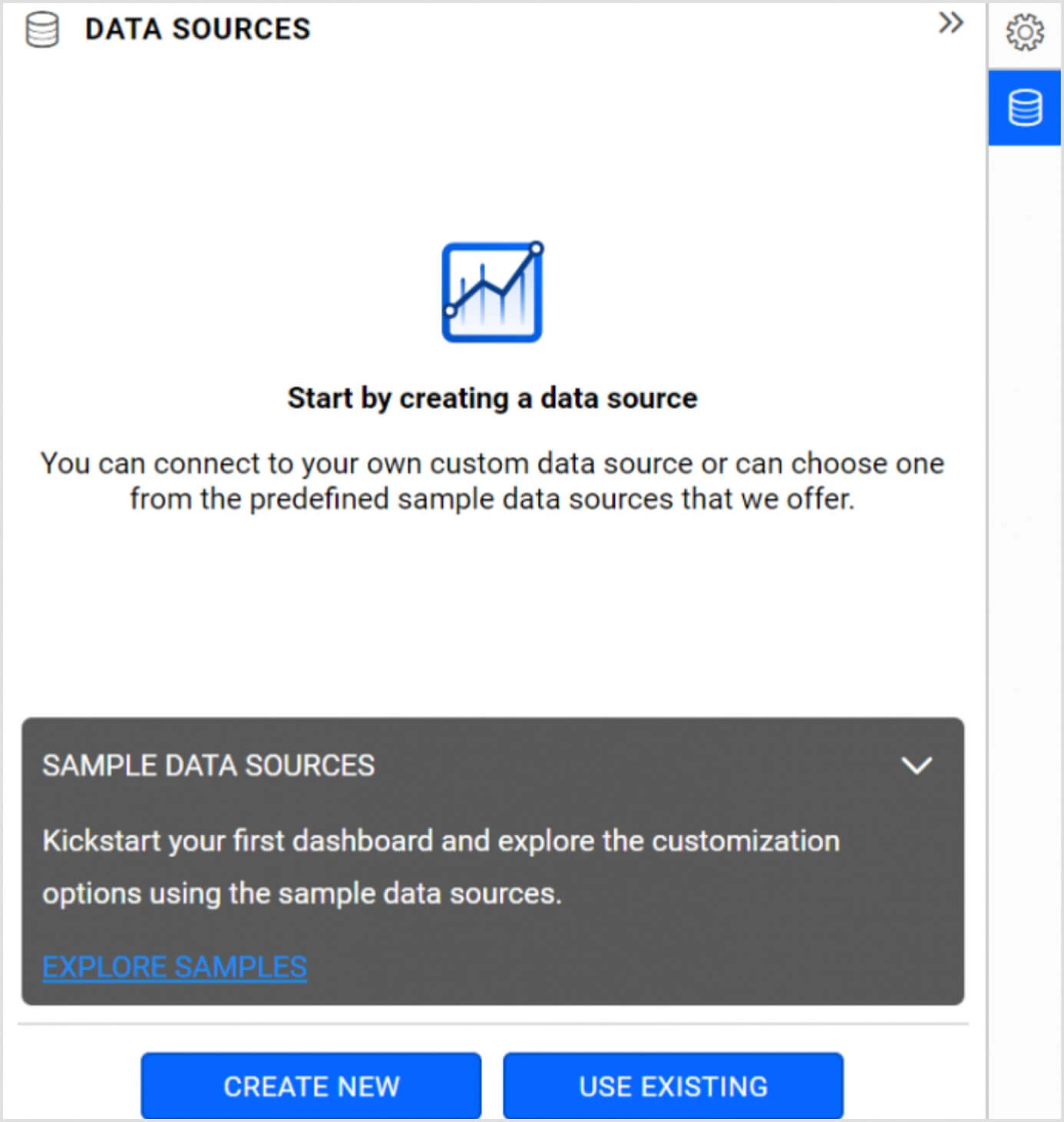Click the 'You can connect to your own' description
The width and height of the screenshot is (1064, 1122).
pos(492,464)
